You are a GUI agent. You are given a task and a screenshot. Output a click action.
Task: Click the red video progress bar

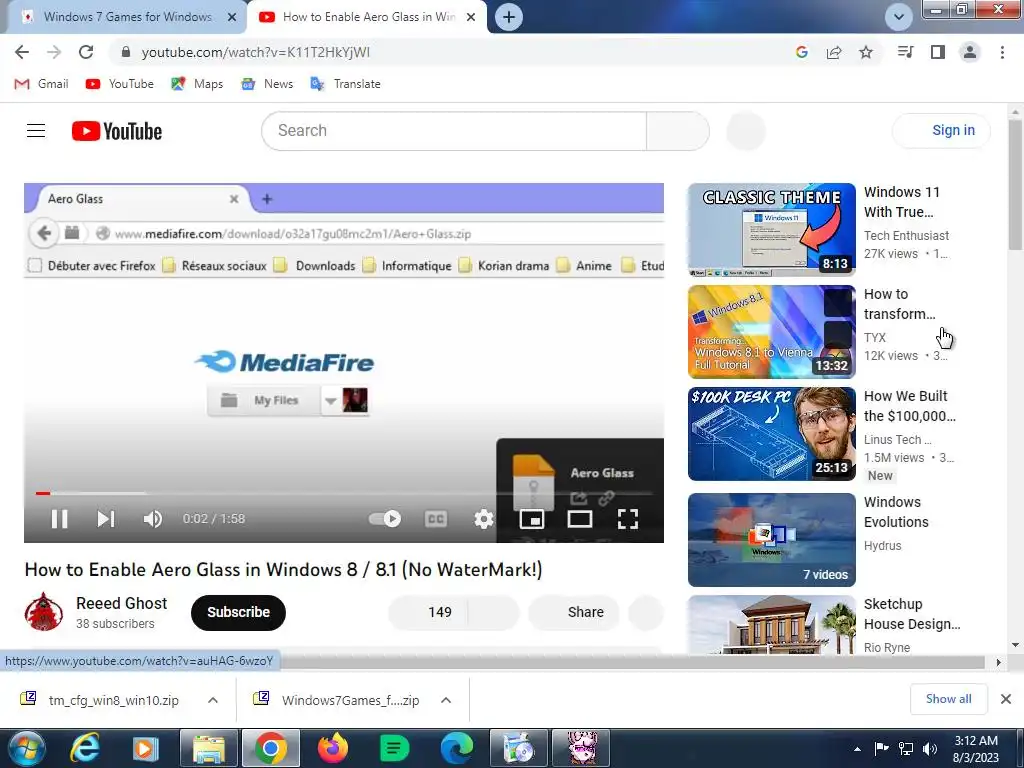click(43, 493)
